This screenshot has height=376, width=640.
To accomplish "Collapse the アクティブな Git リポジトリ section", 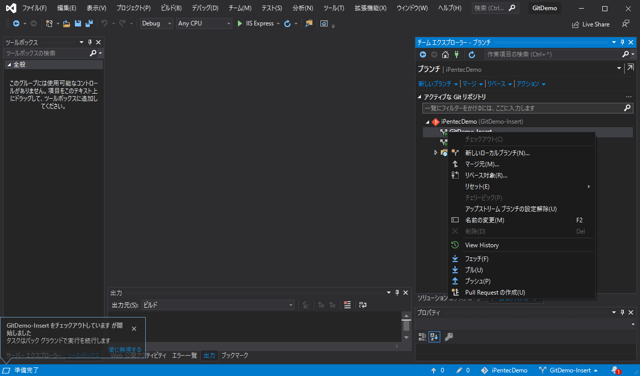I will point(419,97).
